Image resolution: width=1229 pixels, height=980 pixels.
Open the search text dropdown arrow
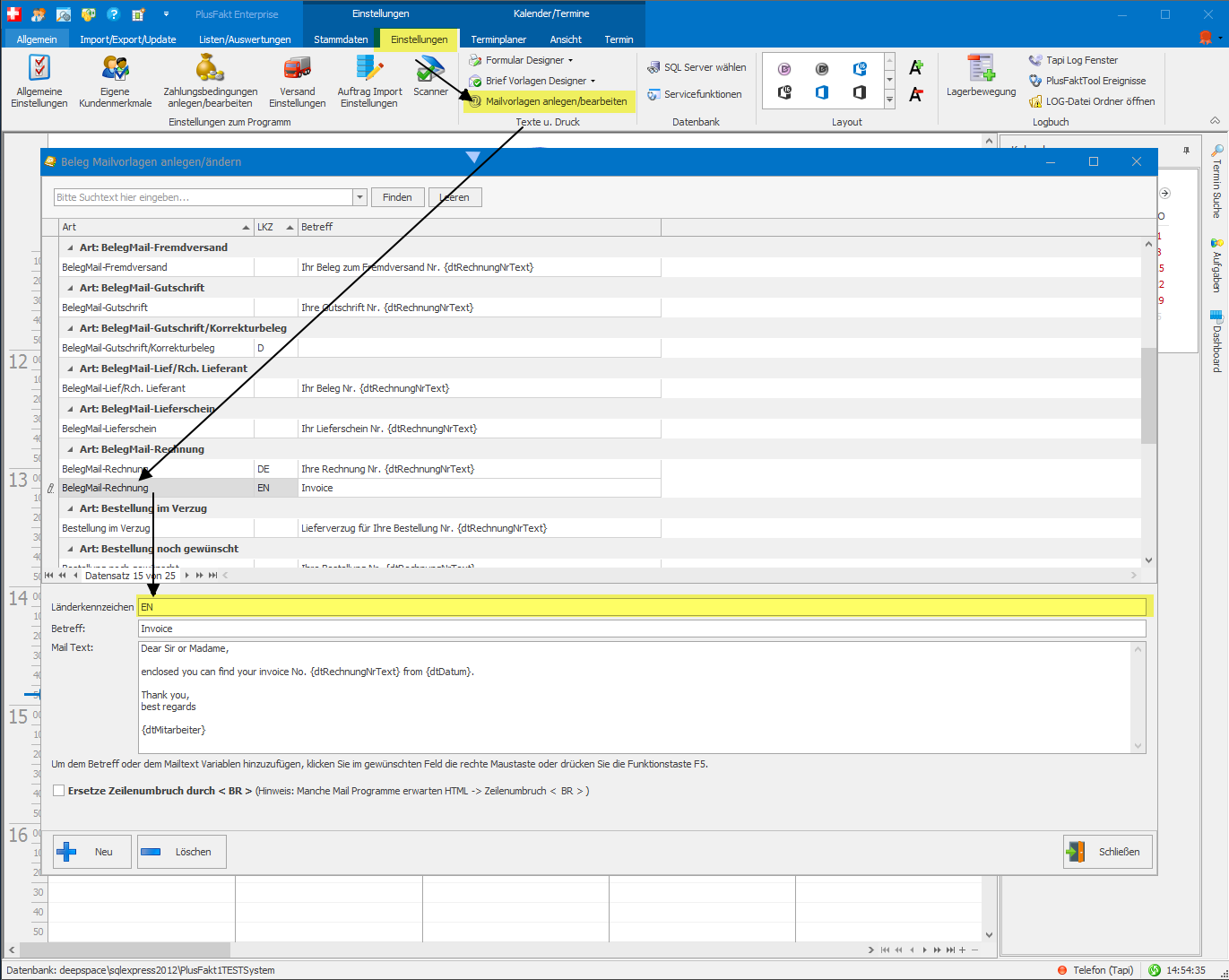360,197
